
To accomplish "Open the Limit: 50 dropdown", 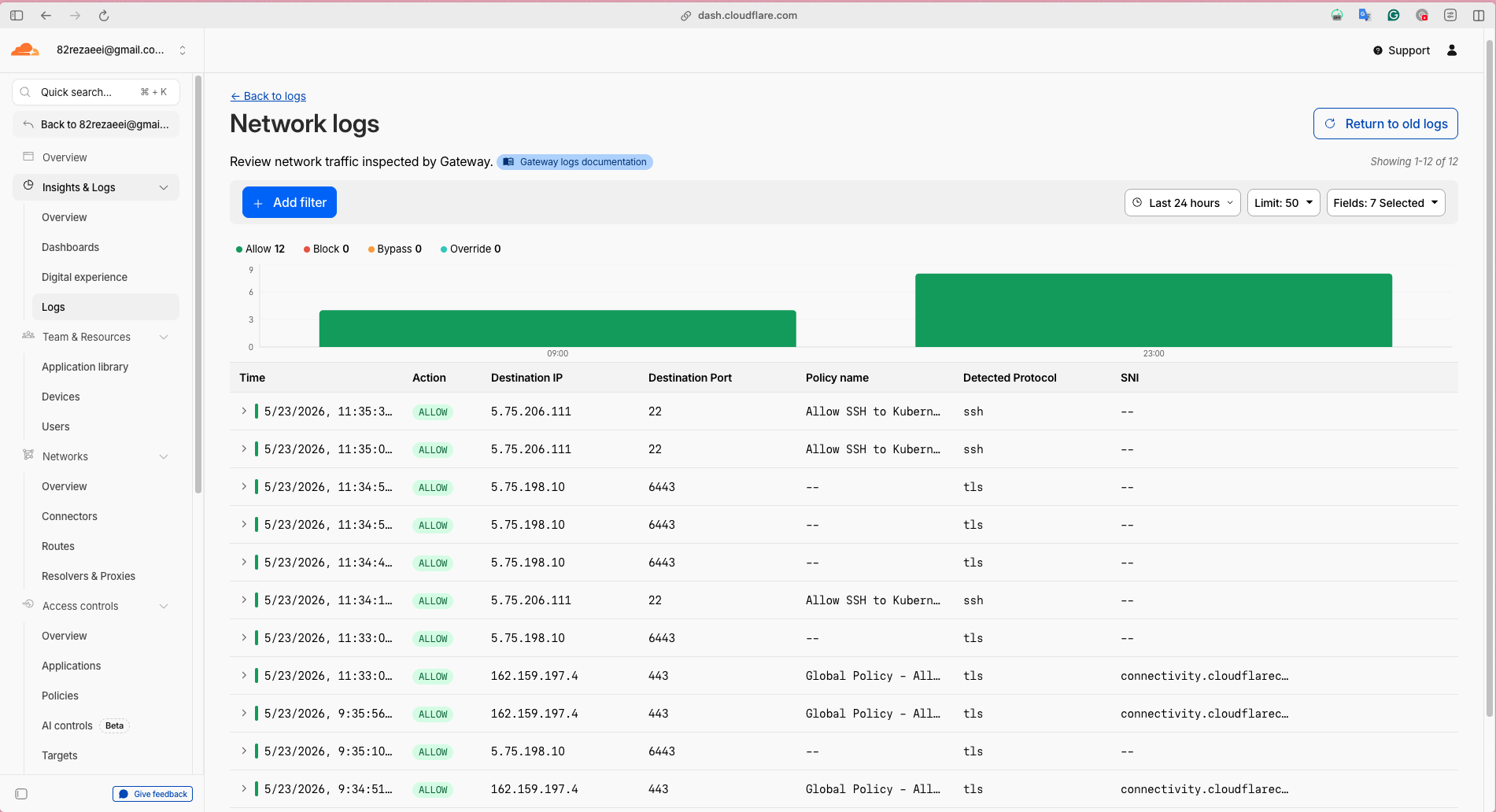I will pyautogui.click(x=1284, y=202).
